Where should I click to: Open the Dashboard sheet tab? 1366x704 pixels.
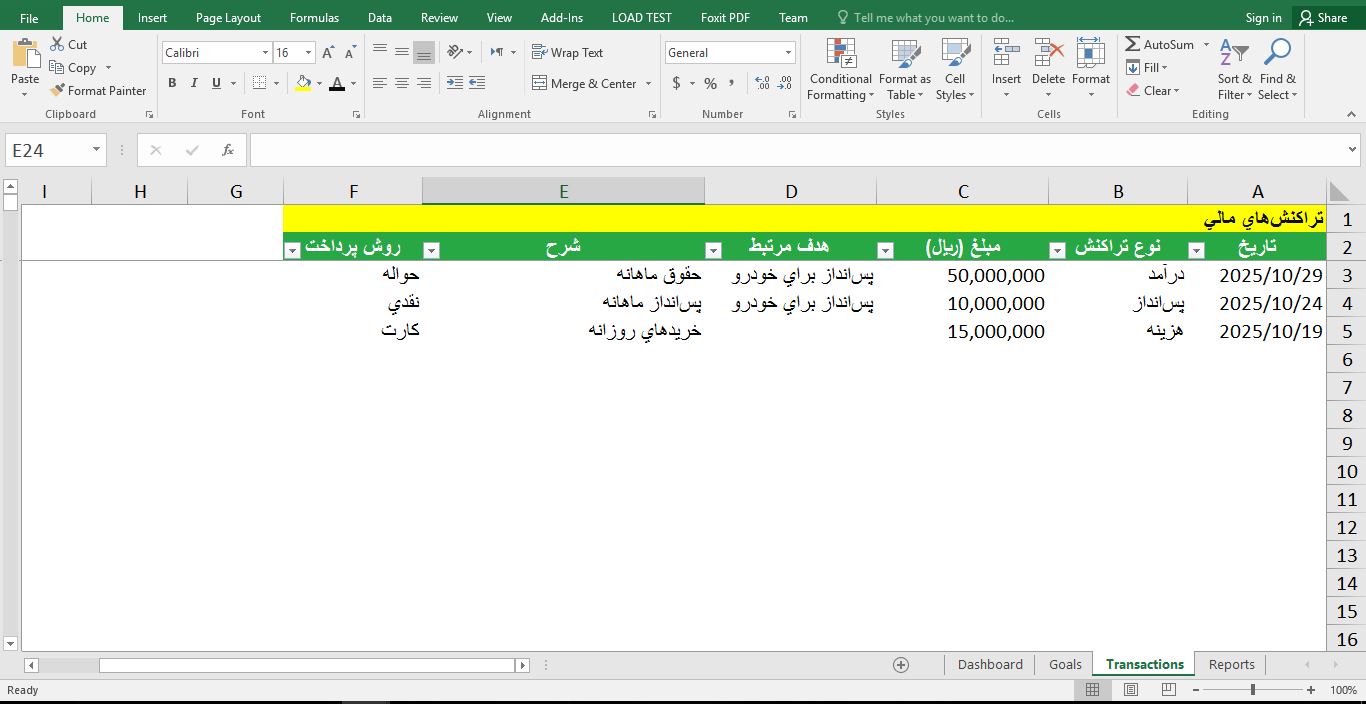[989, 664]
